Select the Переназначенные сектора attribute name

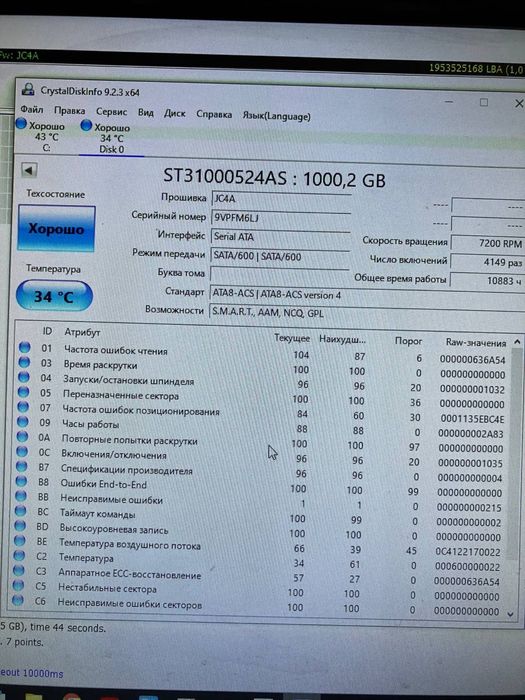click(121, 395)
